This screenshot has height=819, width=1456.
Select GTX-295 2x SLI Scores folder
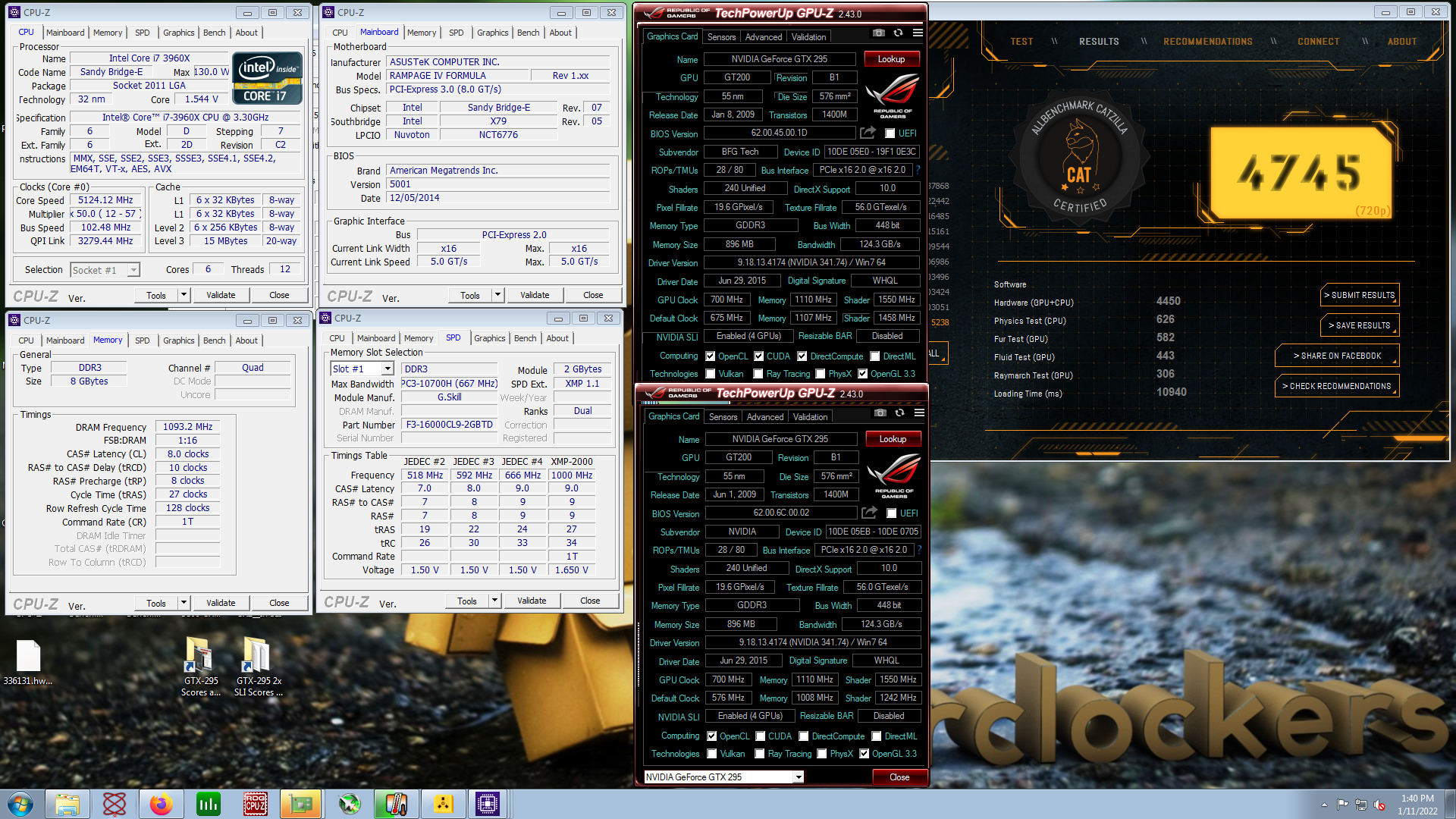coord(258,667)
